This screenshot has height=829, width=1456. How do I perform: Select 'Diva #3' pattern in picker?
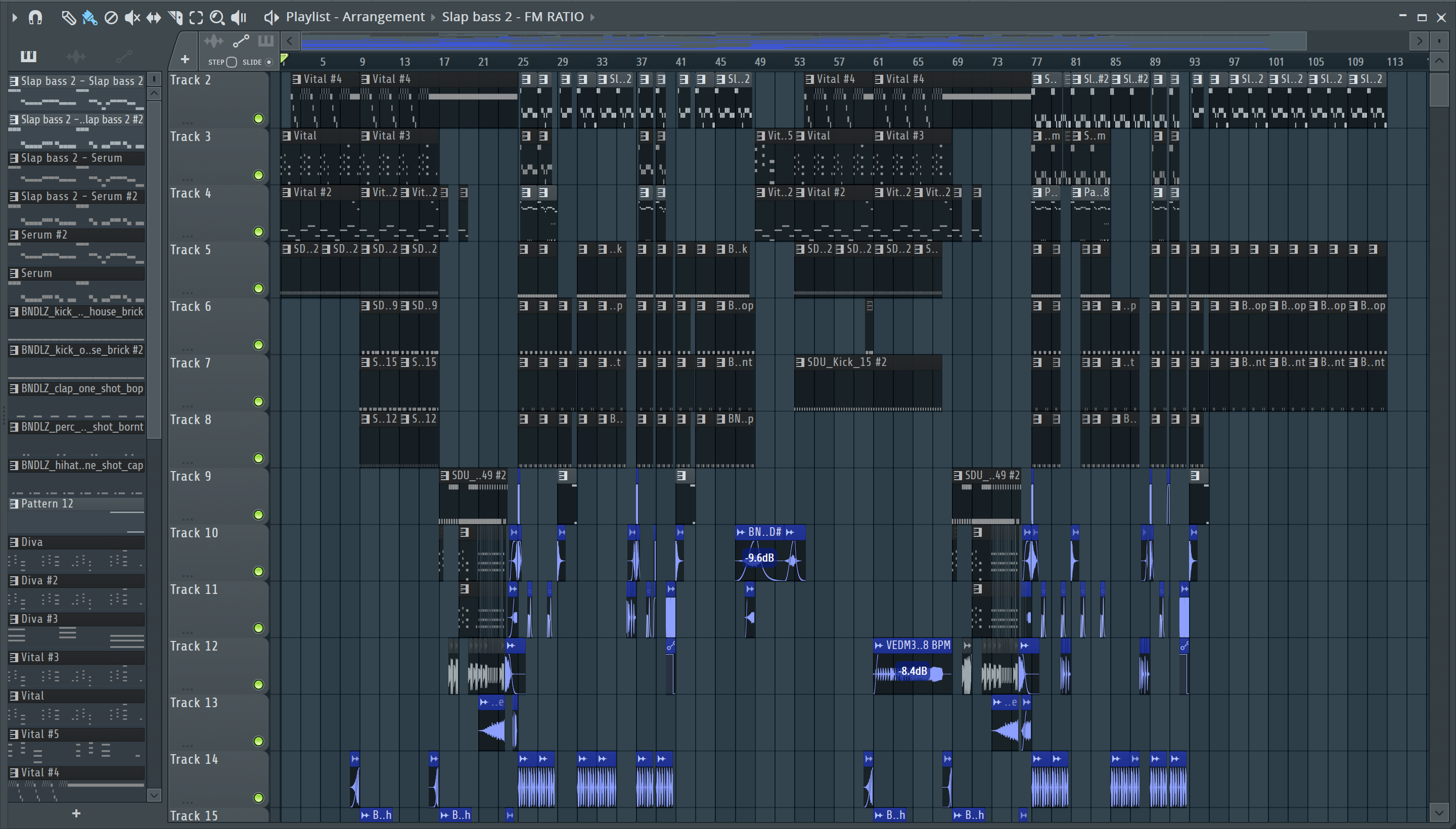(76, 619)
